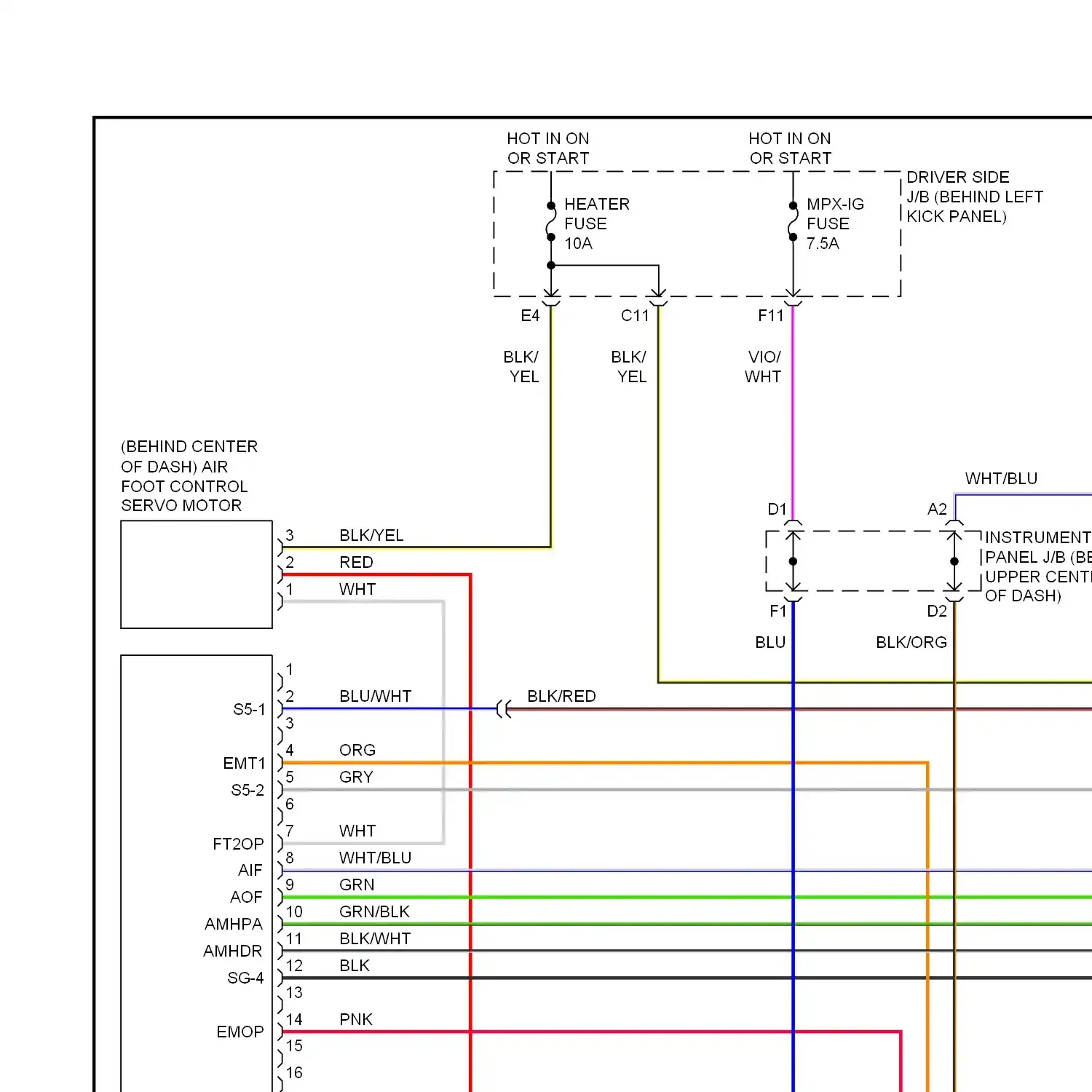The width and height of the screenshot is (1092, 1092).
Task: Click the SG-4 terminal label
Action: coord(245,978)
